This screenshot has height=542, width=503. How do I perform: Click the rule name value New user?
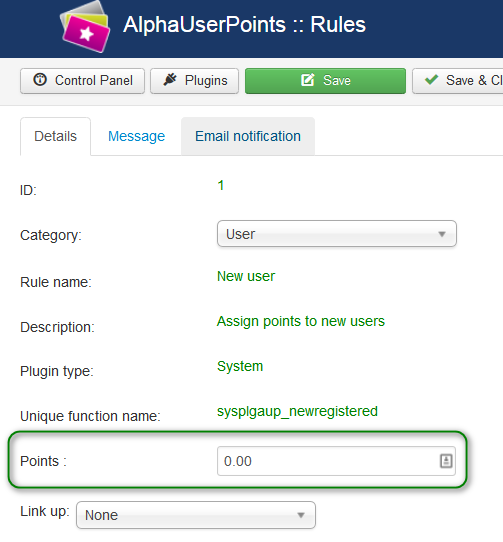[x=246, y=277]
